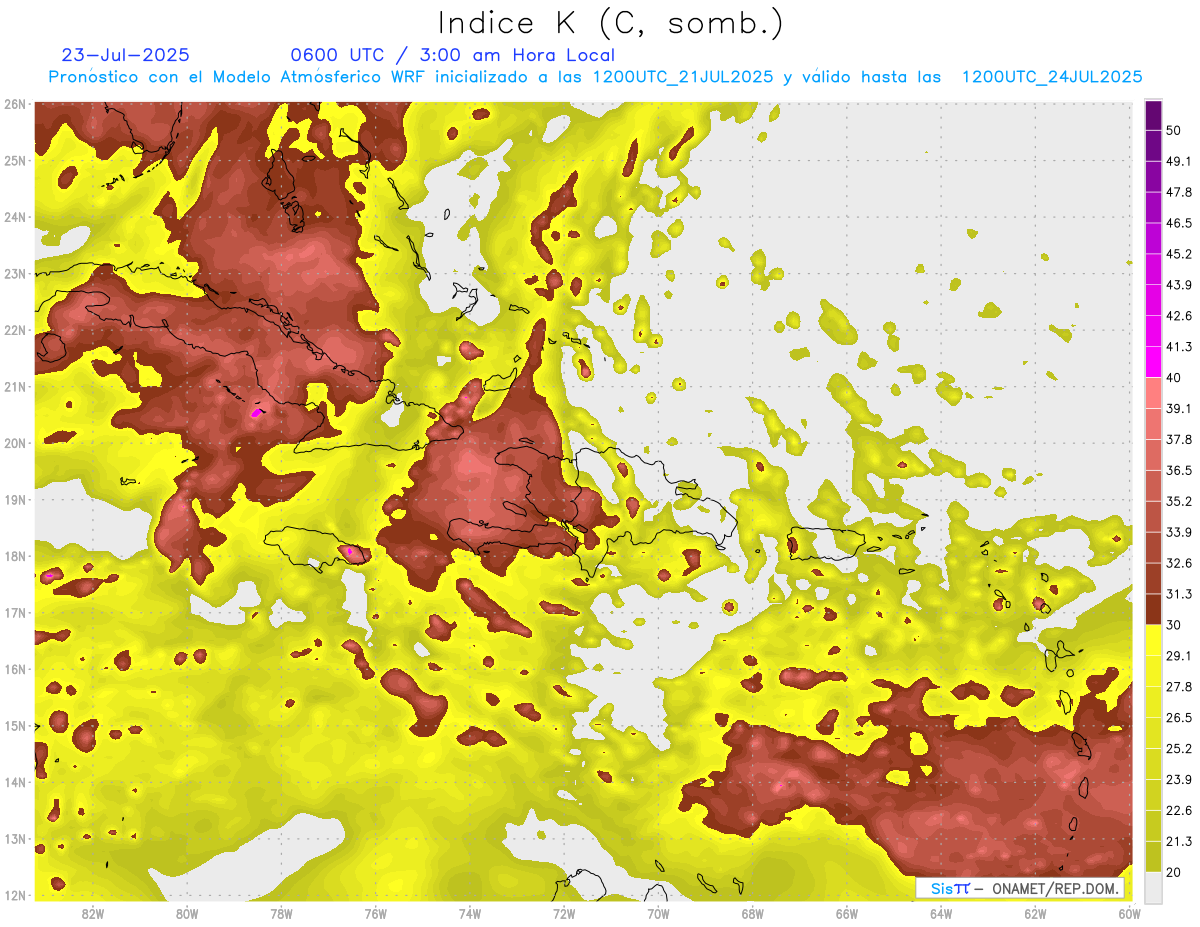Click longitude label 82W
The height and width of the screenshot is (927, 1200).
coord(93,913)
